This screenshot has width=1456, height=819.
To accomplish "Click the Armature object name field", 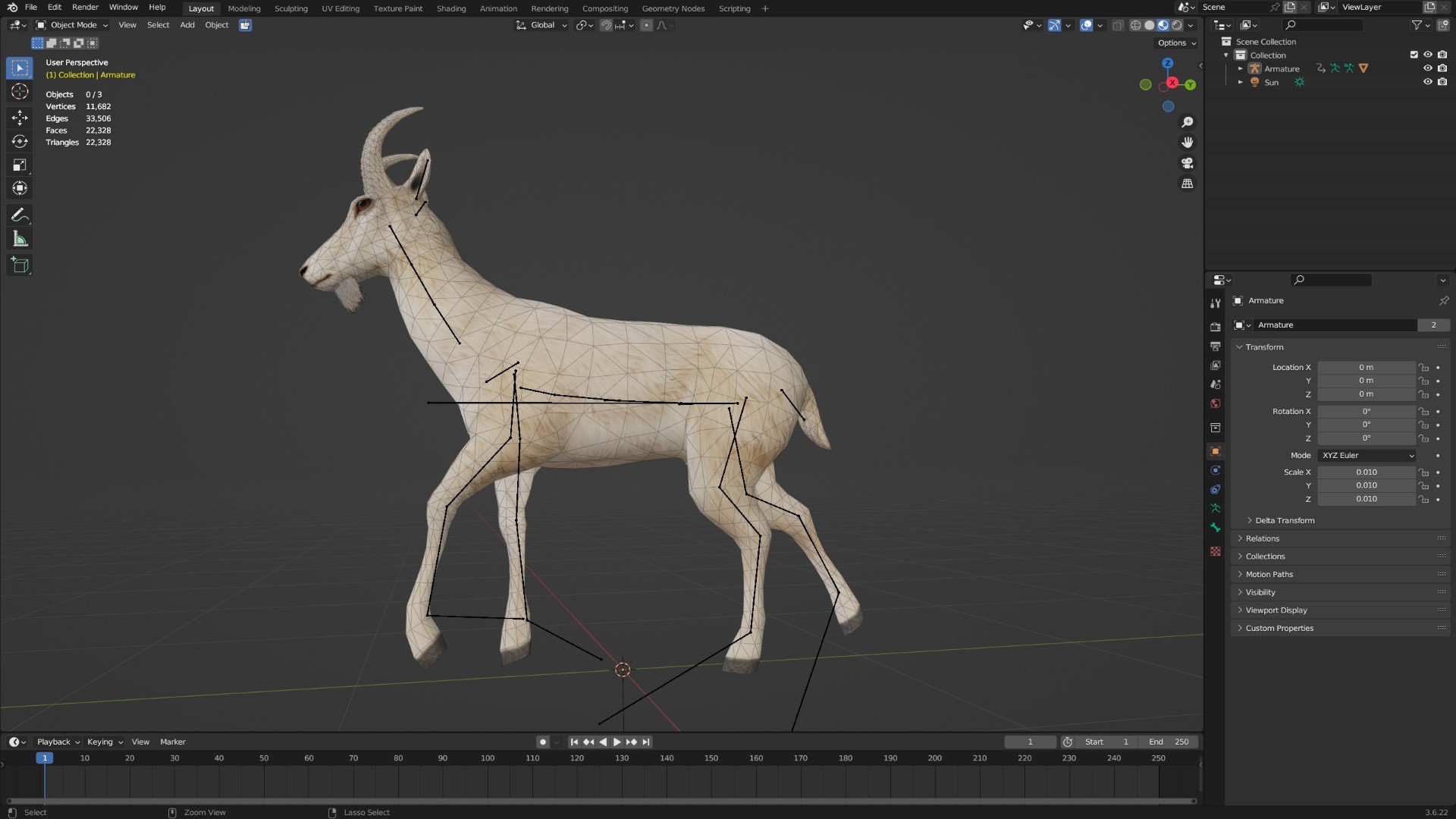I will (1336, 325).
